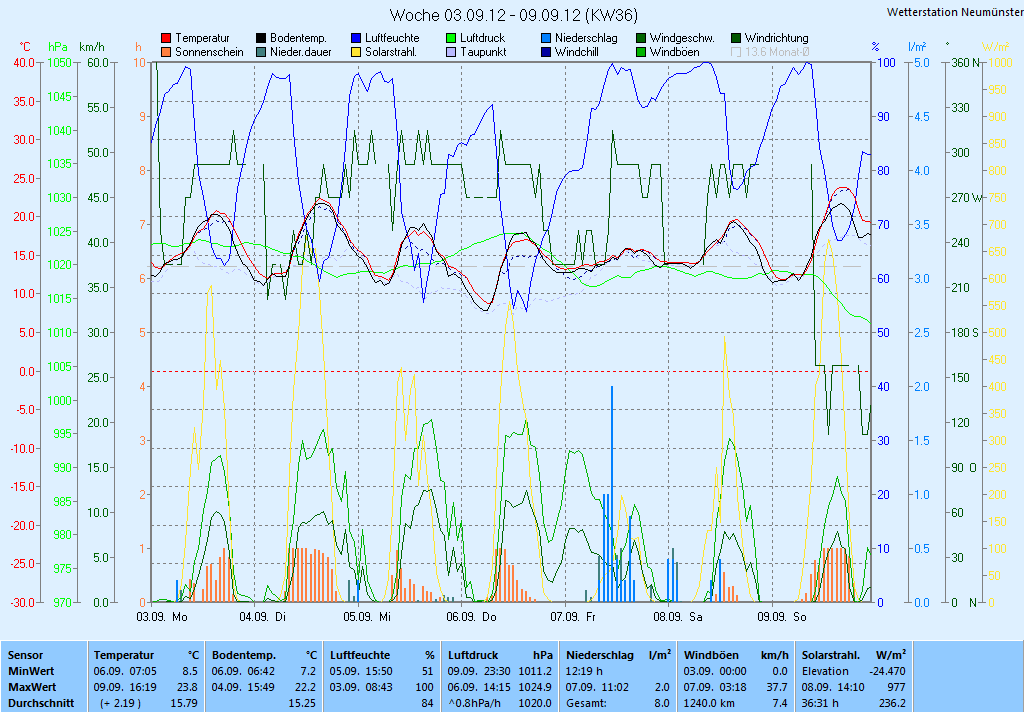Screen dimensions: 1024x712
Task: Click the MaxWert row label
Action: (33, 687)
